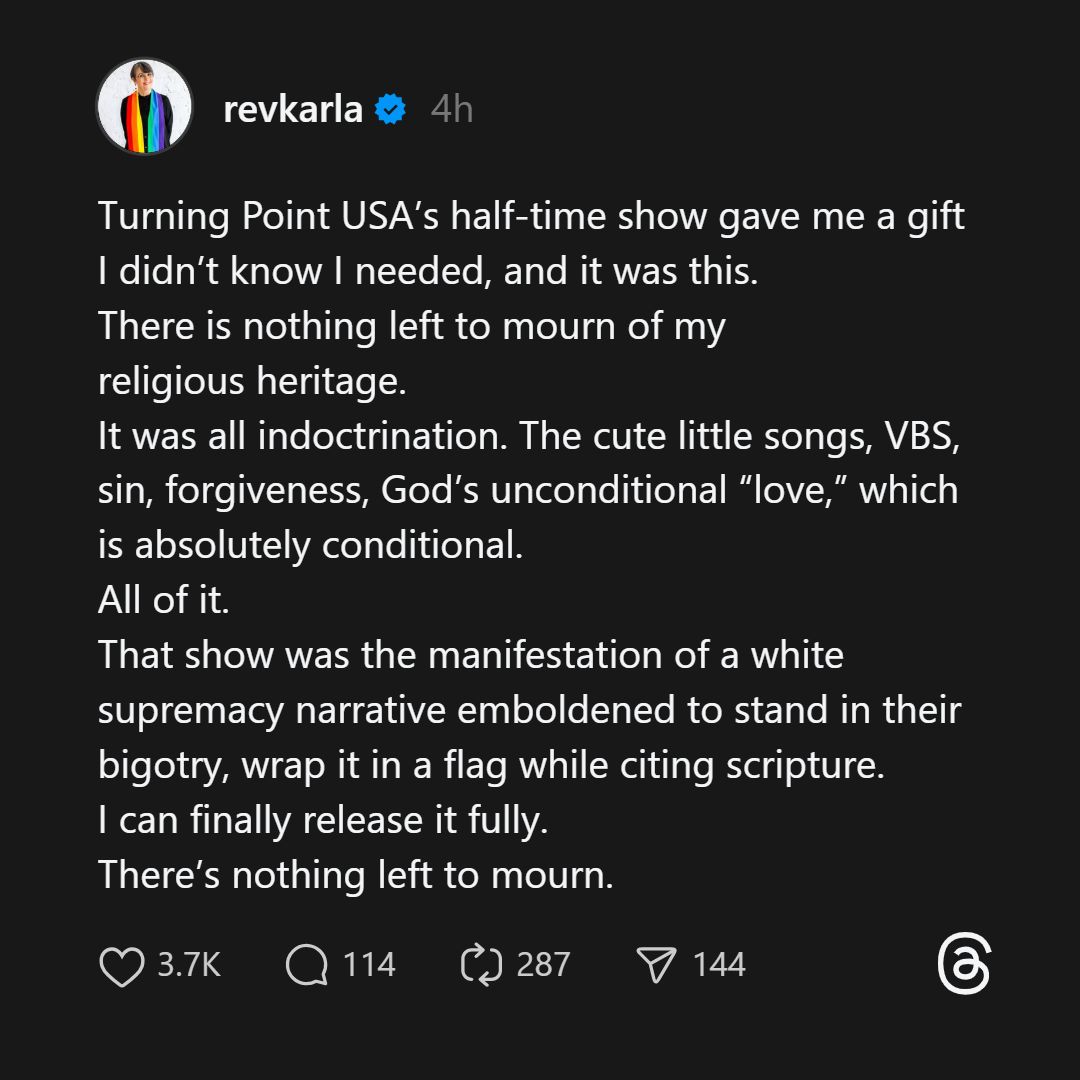Viewport: 1080px width, 1080px height.
Task: Click the first line mentioning Turning Point USA
Action: 531,217
